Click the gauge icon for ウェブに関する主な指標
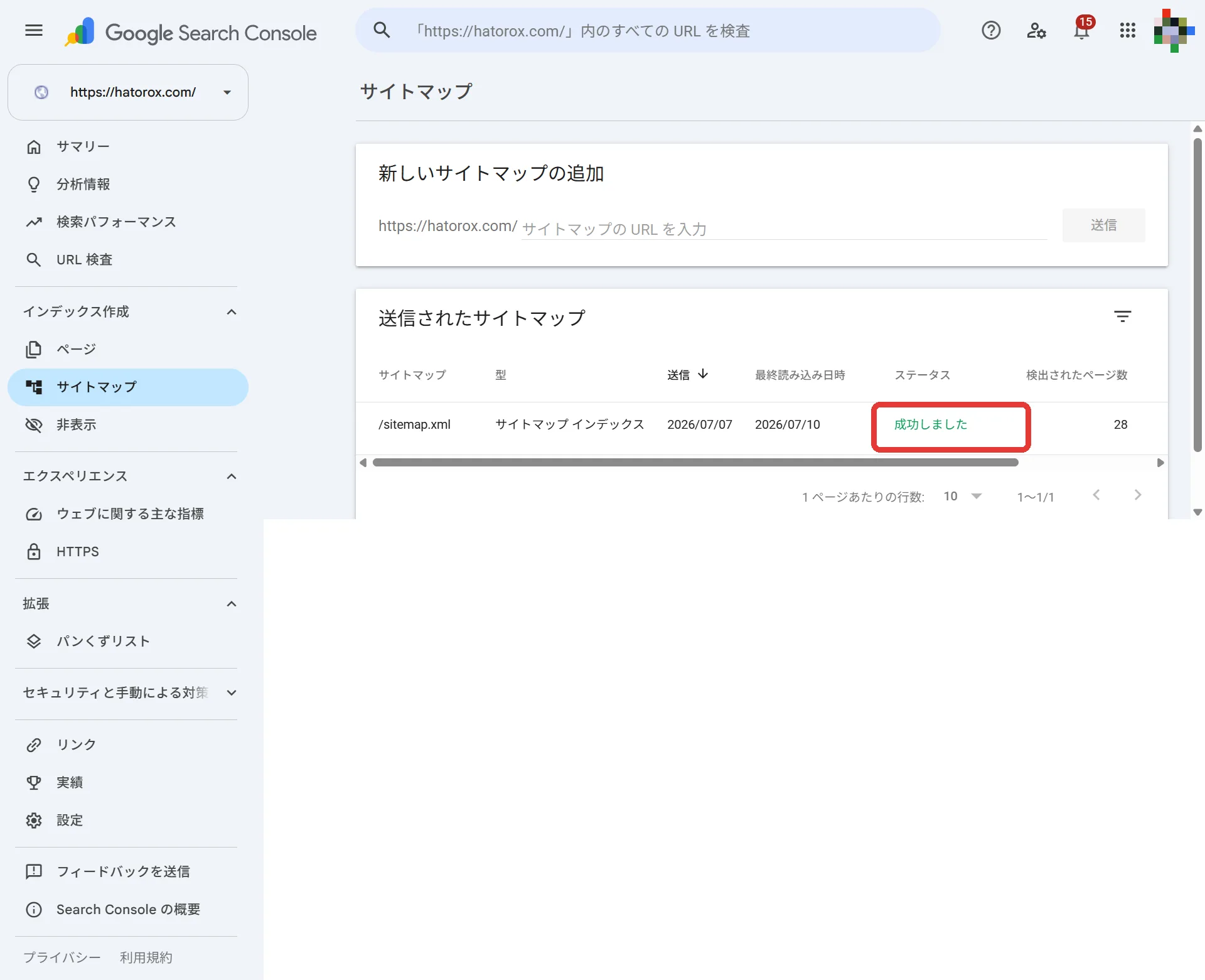 pyautogui.click(x=34, y=514)
